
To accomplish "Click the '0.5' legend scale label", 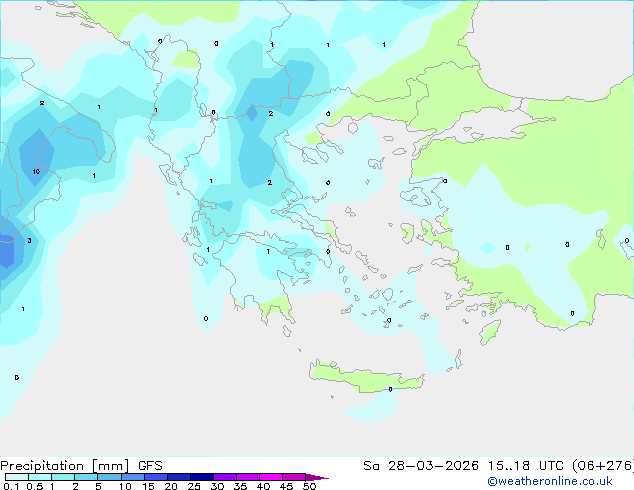I will click(35, 486).
